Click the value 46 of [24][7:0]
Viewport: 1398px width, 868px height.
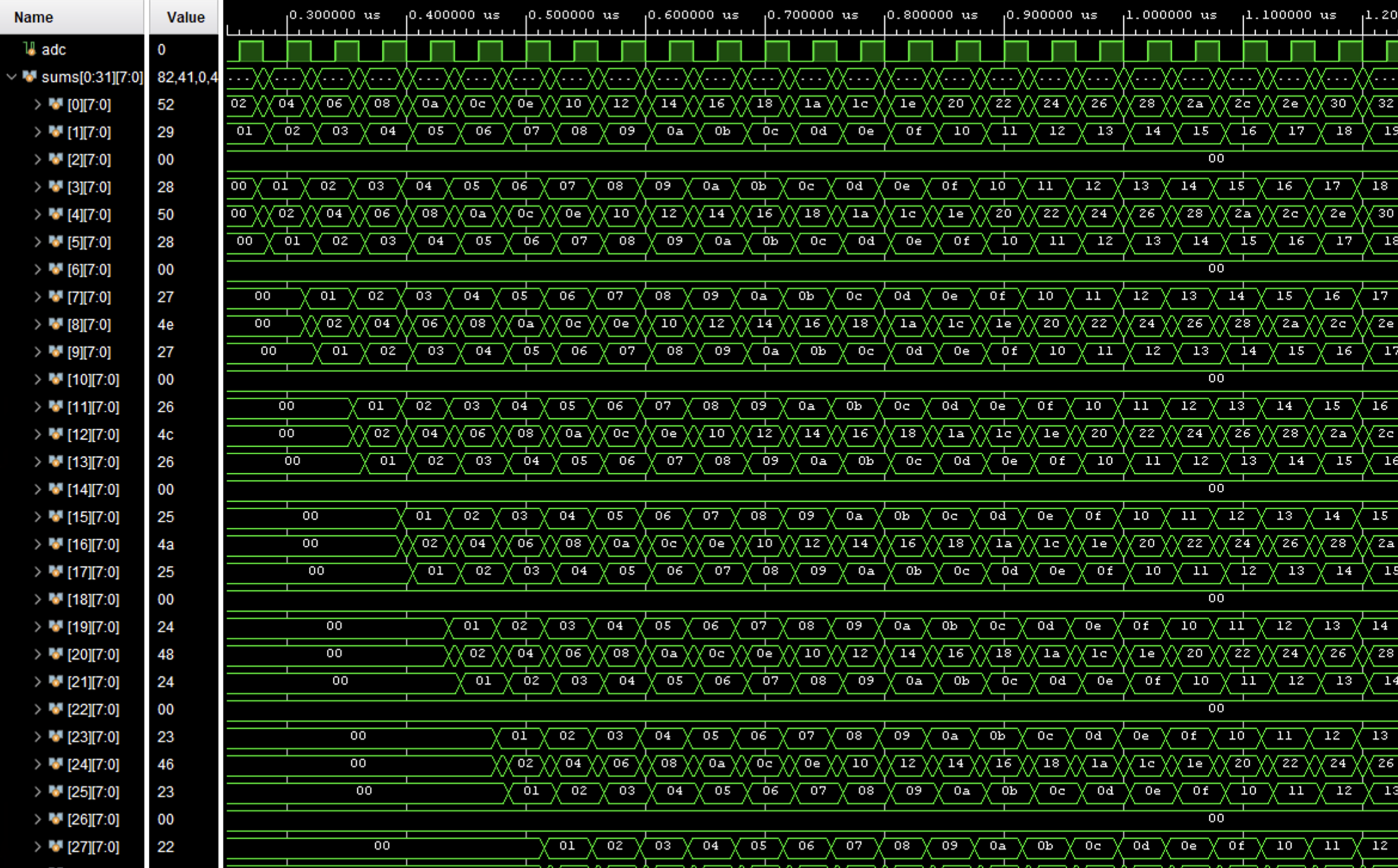[165, 764]
